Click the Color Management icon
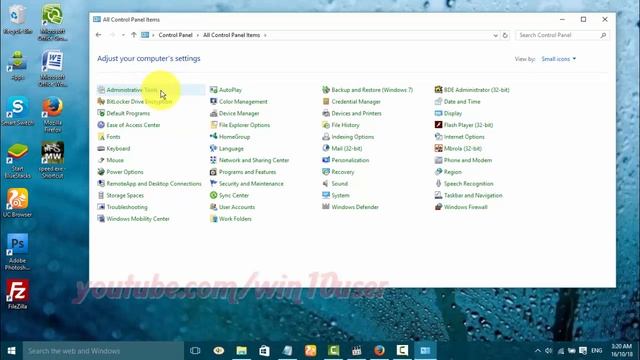The width and height of the screenshot is (640, 360). click(x=213, y=102)
